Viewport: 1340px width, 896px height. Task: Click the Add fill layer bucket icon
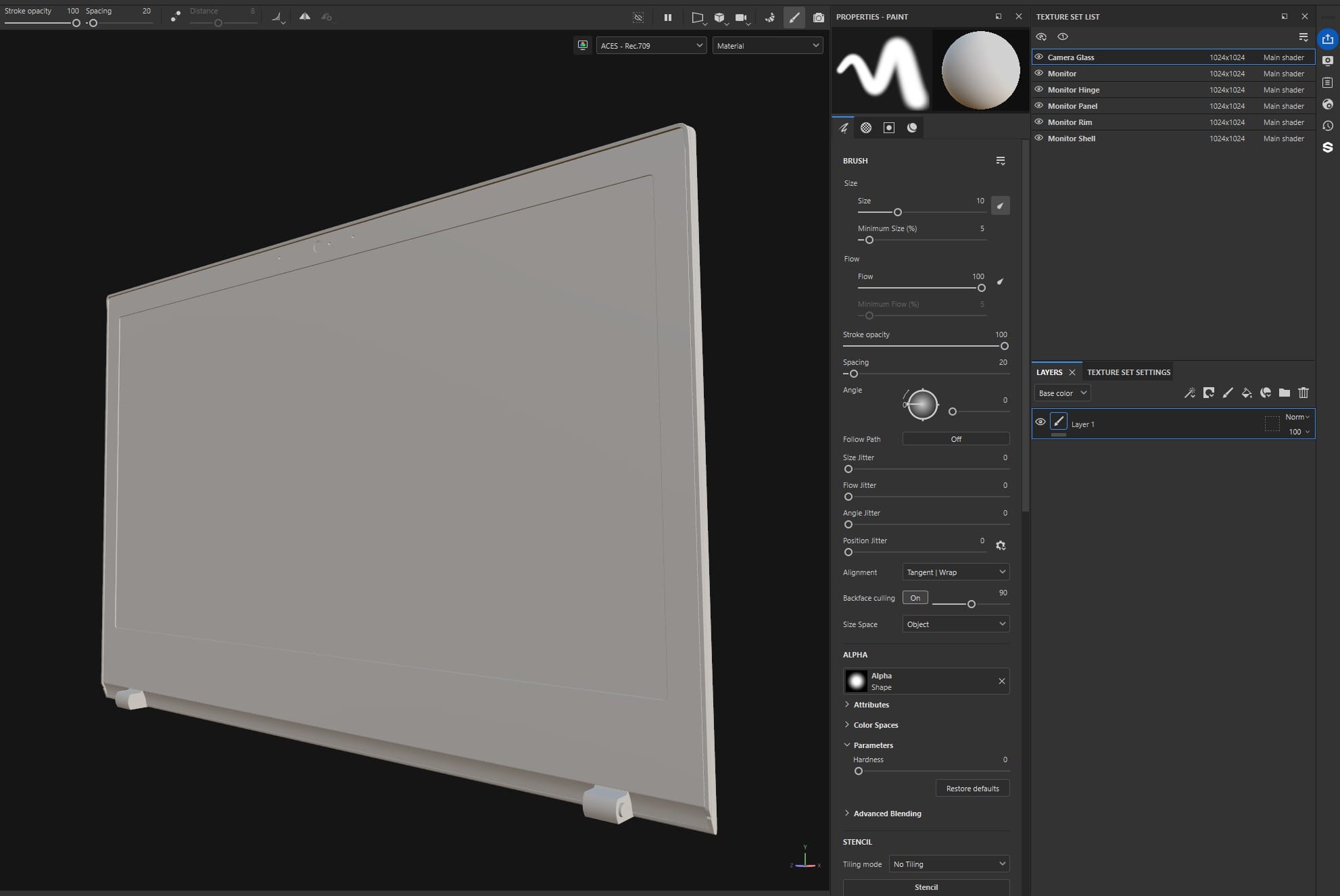pos(1246,393)
